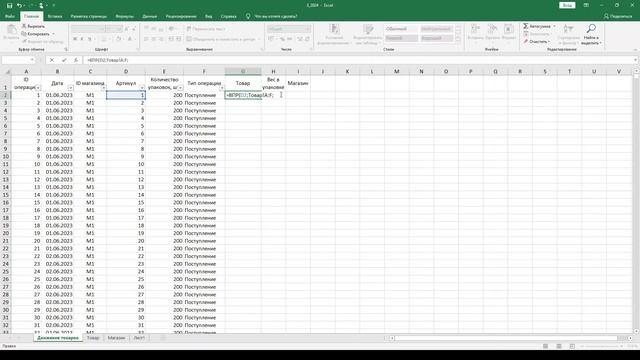Click the Copy (Копировать) command

point(38,34)
